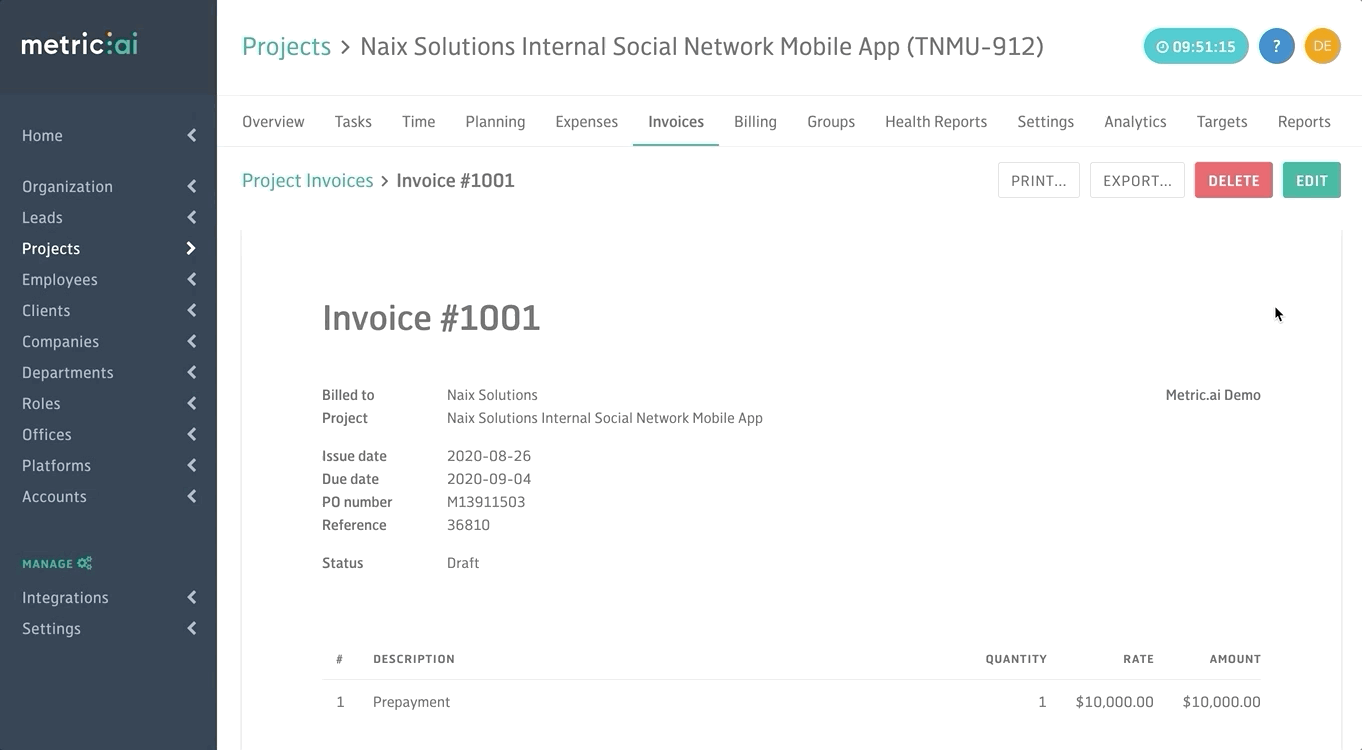Click the 09:51:15 timer button
The height and width of the screenshot is (750, 1362).
(x=1196, y=46)
